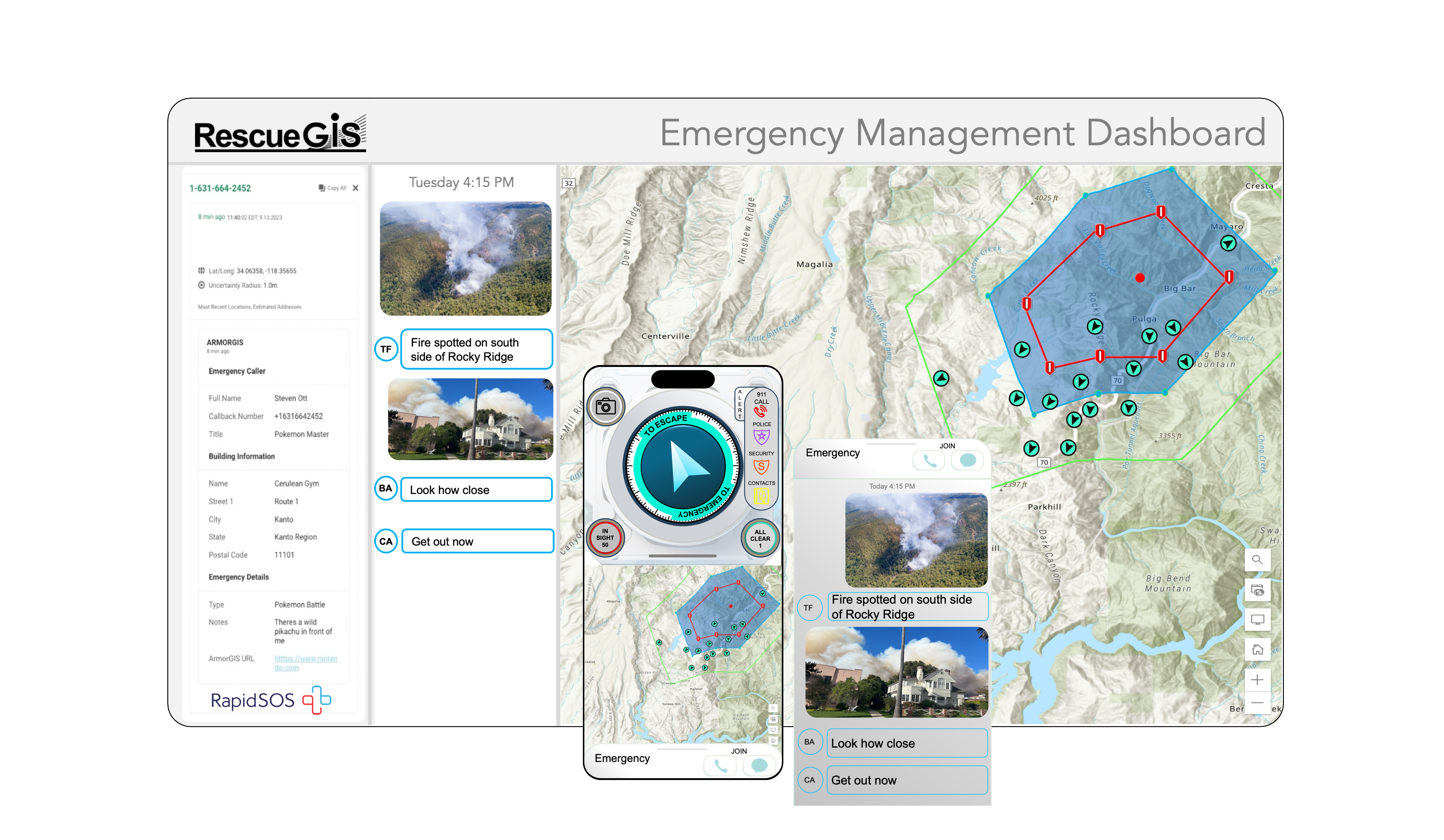Select the Callback Number +16316642452
The height and width of the screenshot is (840, 1444).
[298, 416]
